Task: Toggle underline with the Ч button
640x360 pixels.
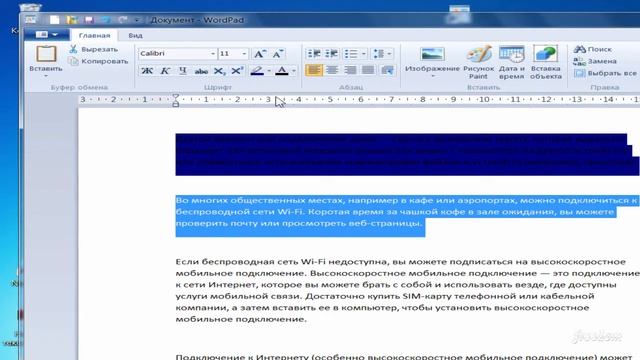Action: pyautogui.click(x=183, y=71)
